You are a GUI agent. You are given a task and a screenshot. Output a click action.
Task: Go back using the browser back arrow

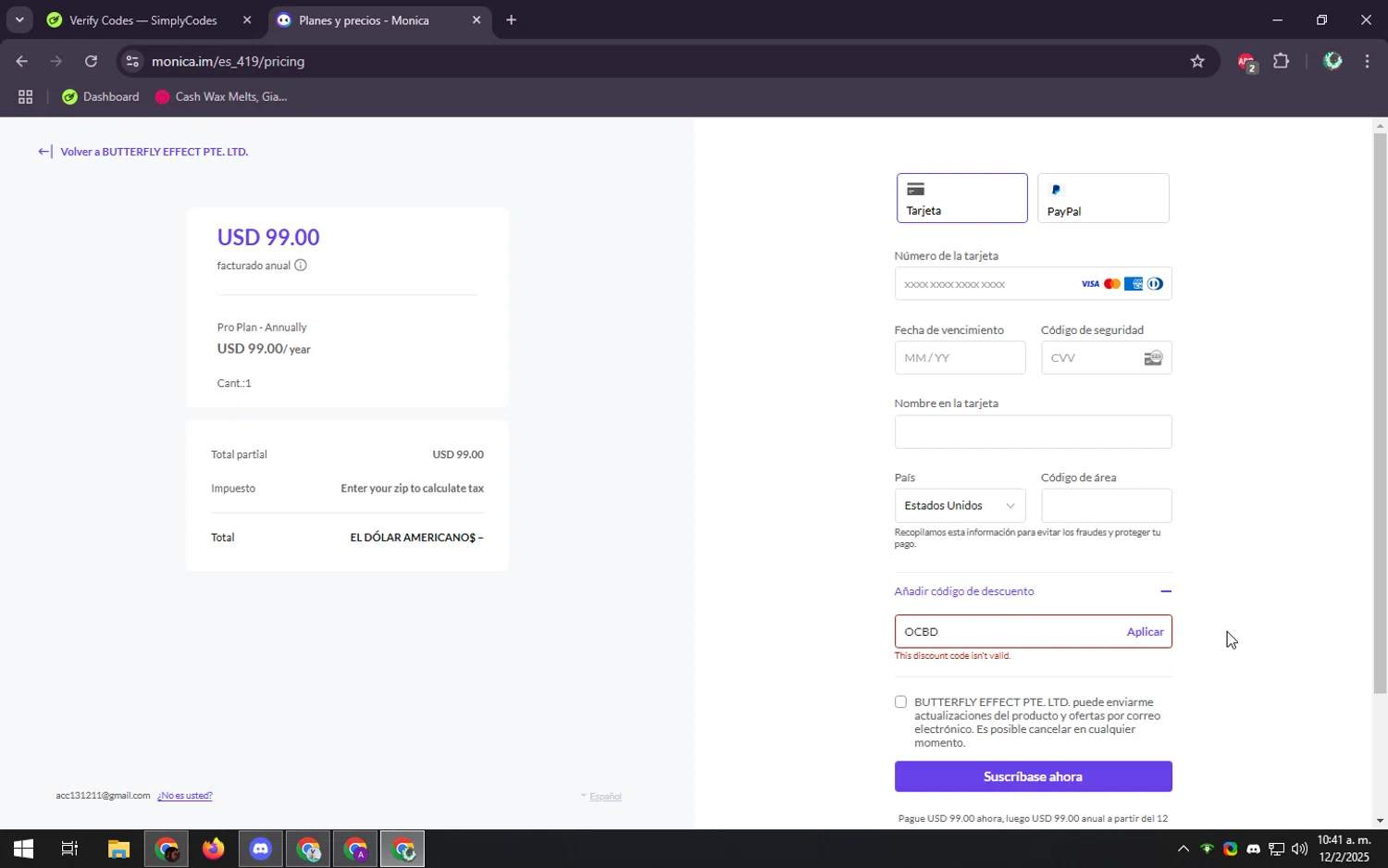(21, 61)
